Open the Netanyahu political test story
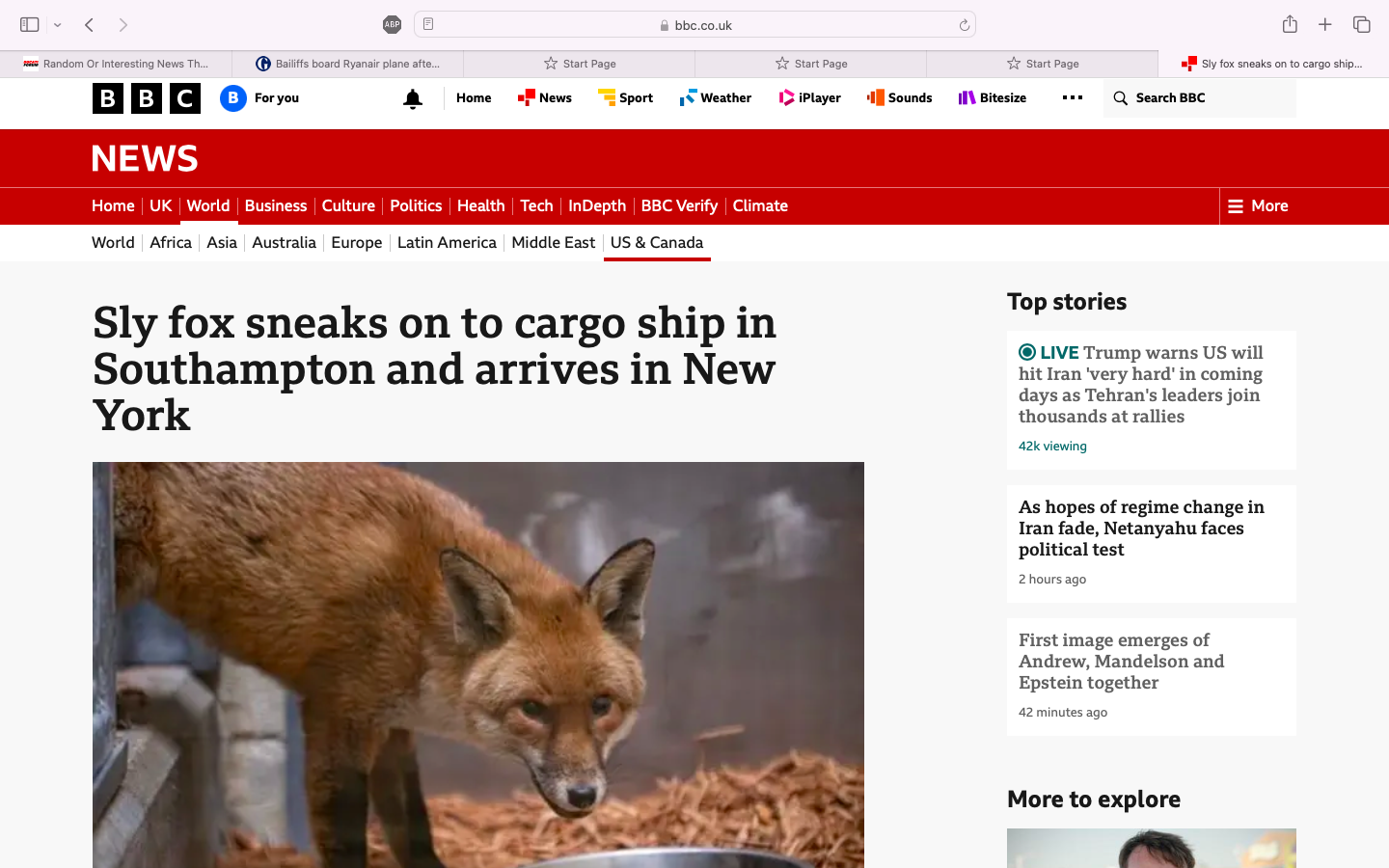This screenshot has height=868, width=1389. (x=1141, y=528)
